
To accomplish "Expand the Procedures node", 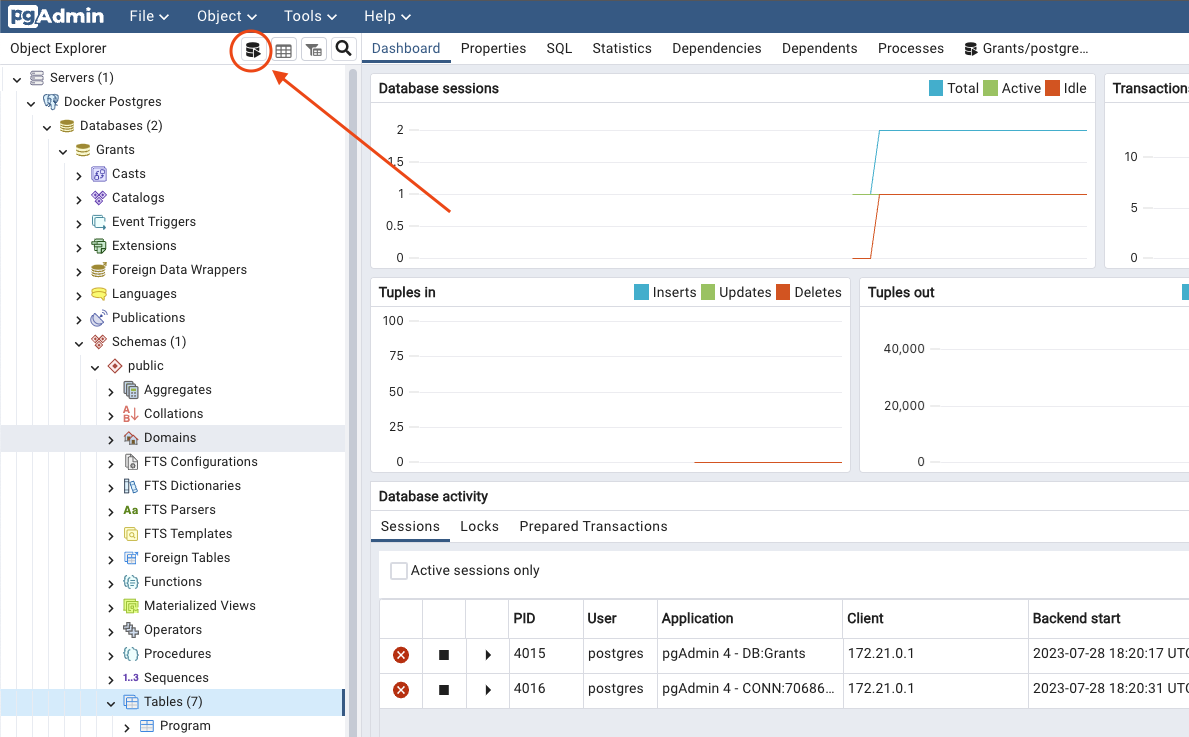I will point(111,655).
